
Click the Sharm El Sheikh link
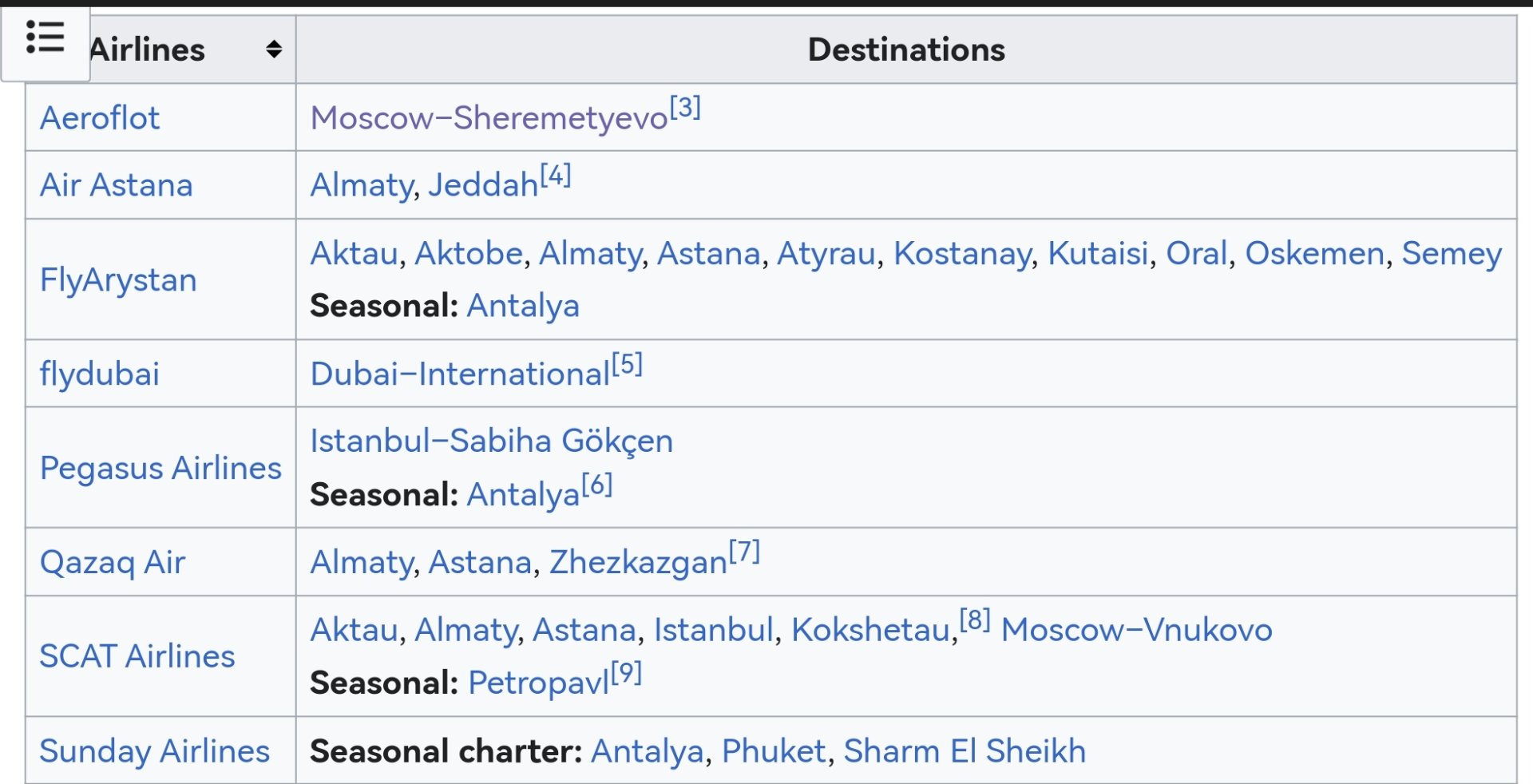965,751
